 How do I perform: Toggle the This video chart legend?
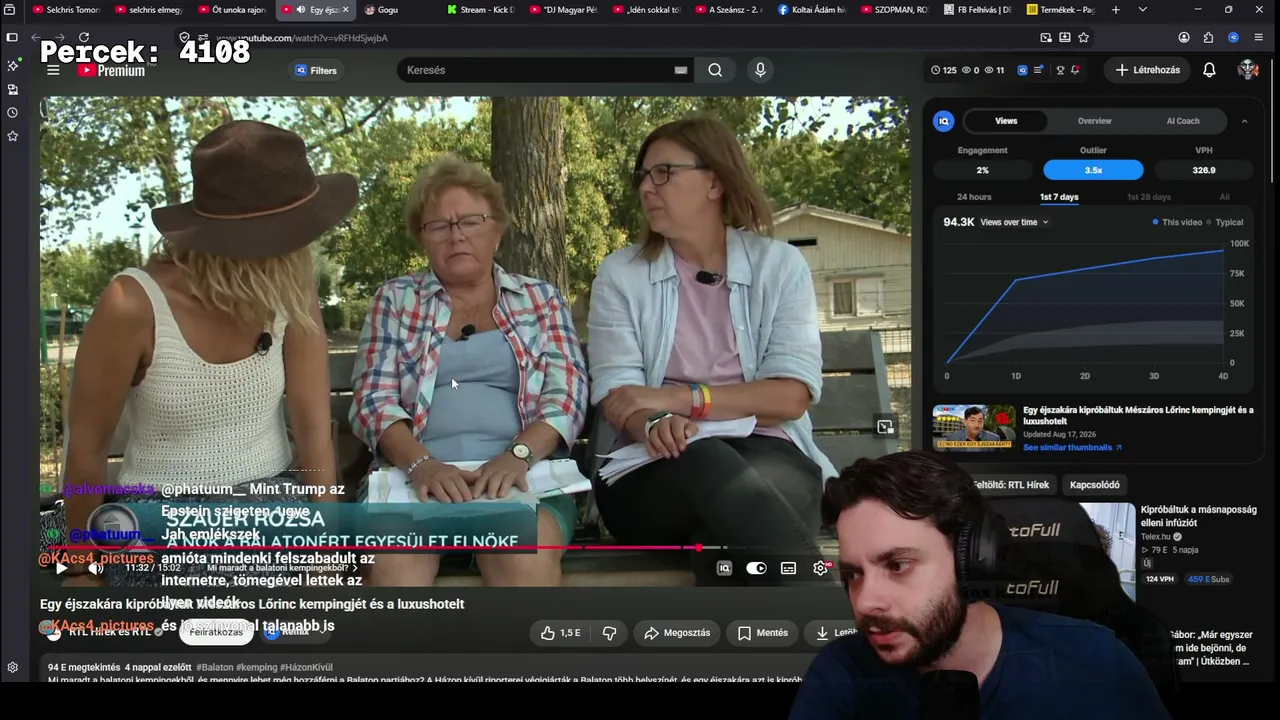(1177, 222)
